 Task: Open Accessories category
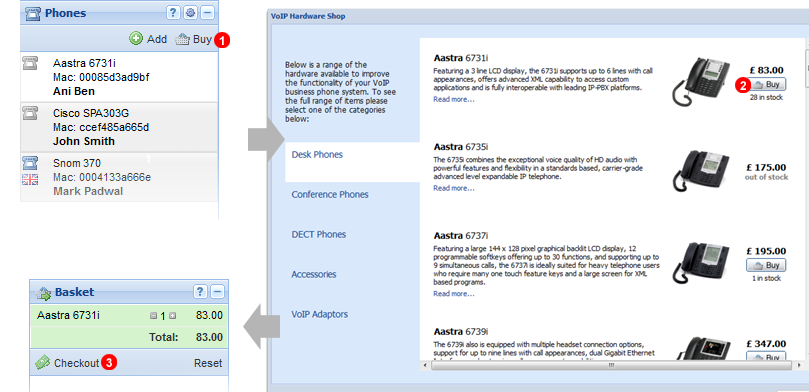point(313,274)
